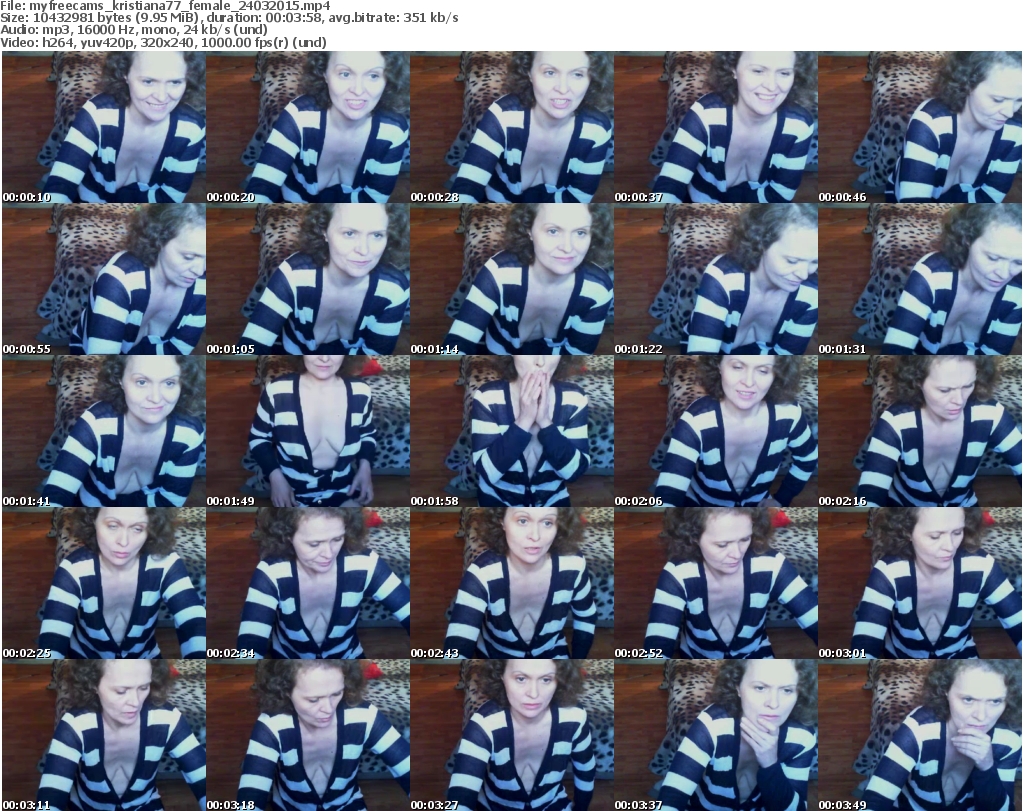
Task: Click the thumbnail at 00:02:43
Action: point(511,584)
